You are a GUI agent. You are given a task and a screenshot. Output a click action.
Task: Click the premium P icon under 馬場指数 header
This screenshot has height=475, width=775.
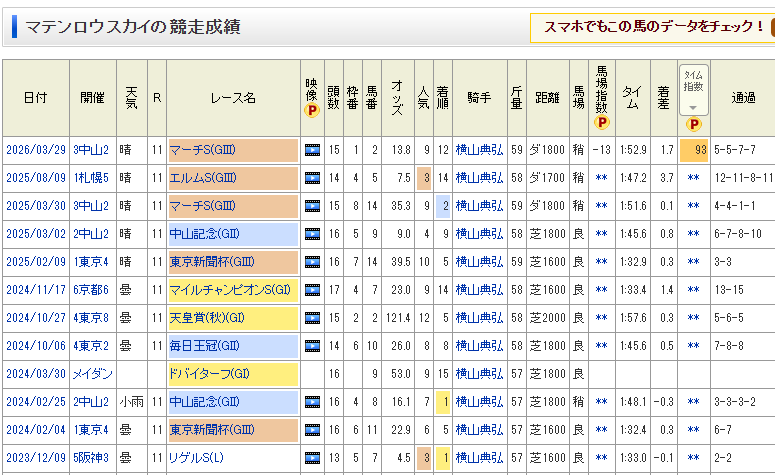[601, 124]
